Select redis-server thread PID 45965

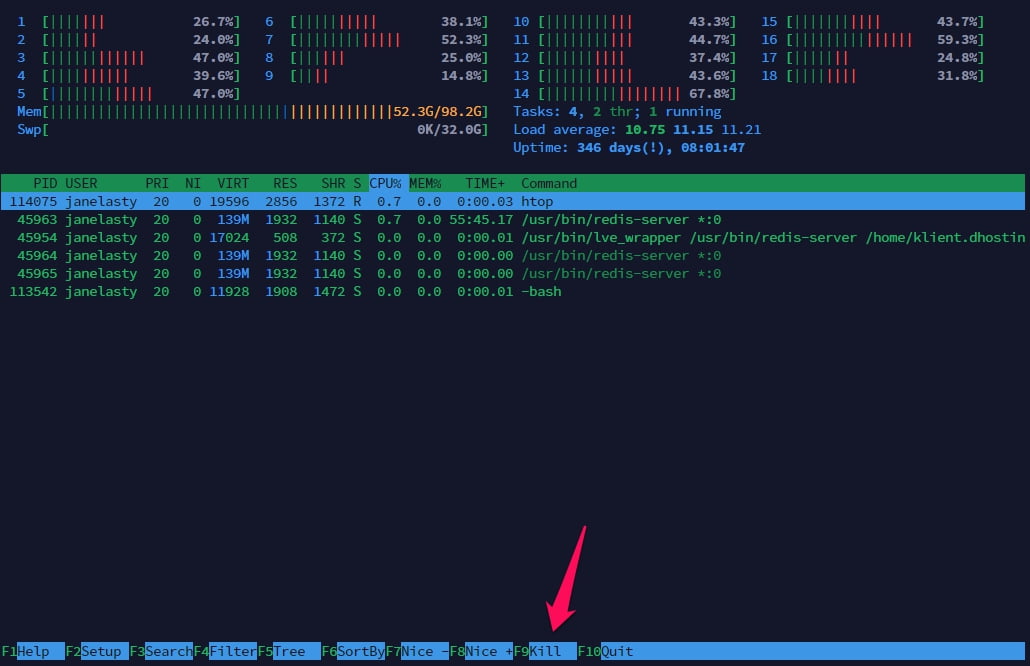[513, 273]
